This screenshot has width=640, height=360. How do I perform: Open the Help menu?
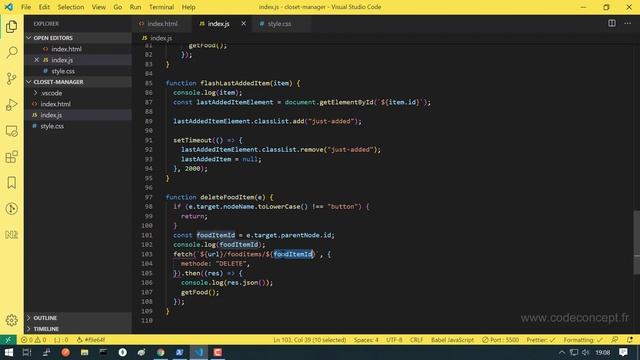[x=188, y=7]
